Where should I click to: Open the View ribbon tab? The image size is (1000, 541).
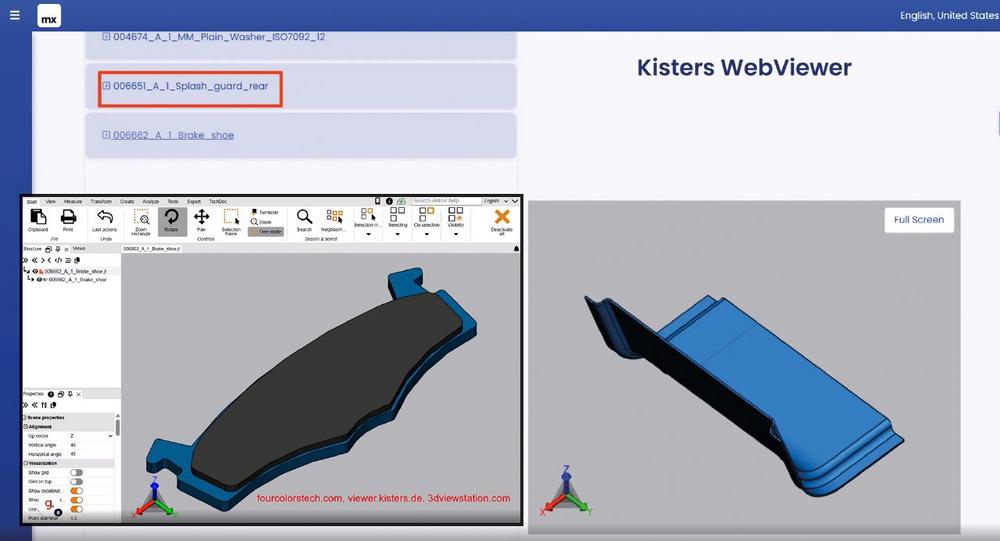[50, 202]
